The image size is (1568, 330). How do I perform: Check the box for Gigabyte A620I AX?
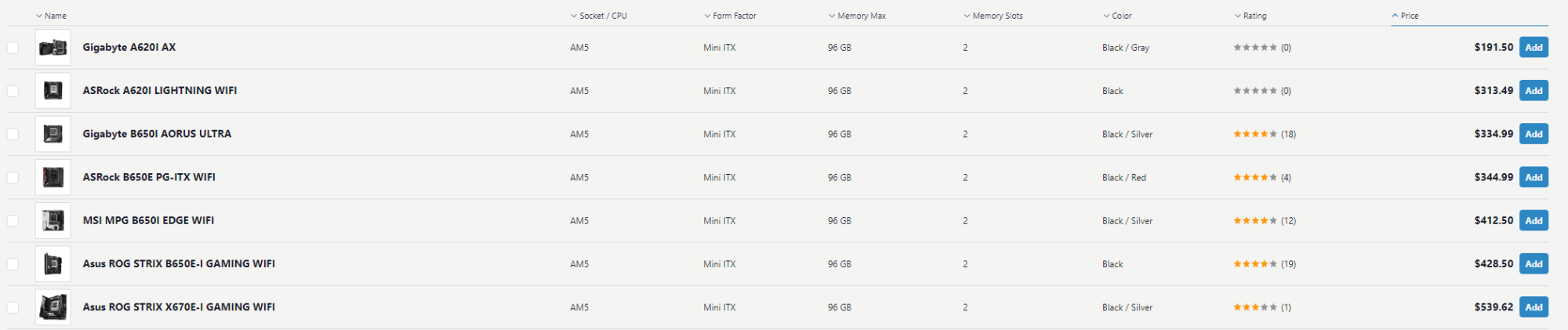pyautogui.click(x=13, y=48)
